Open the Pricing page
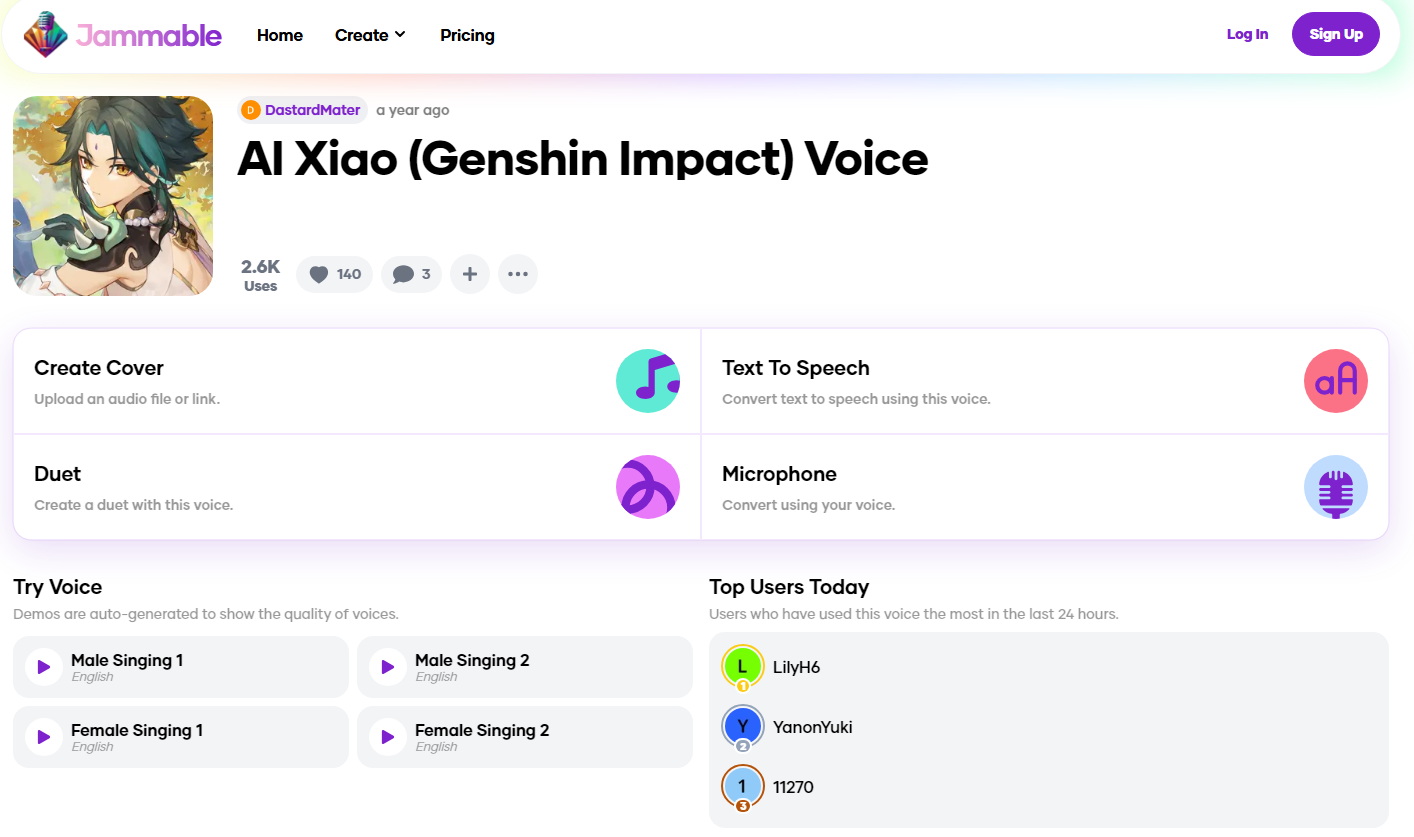This screenshot has height=837, width=1414. click(467, 35)
